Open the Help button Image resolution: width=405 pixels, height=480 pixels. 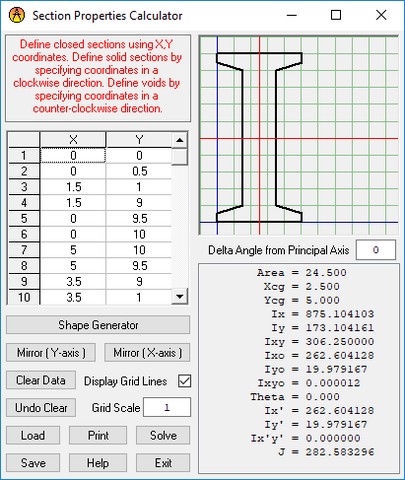coord(98,463)
